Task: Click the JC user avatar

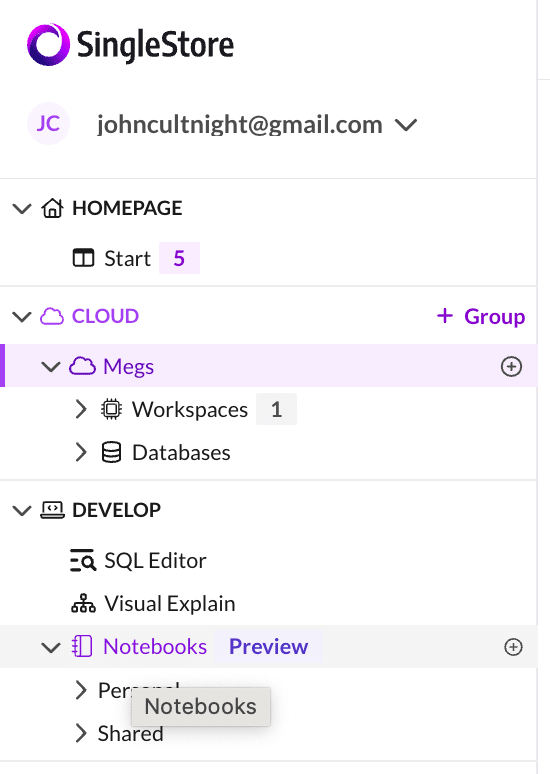Action: [48, 123]
